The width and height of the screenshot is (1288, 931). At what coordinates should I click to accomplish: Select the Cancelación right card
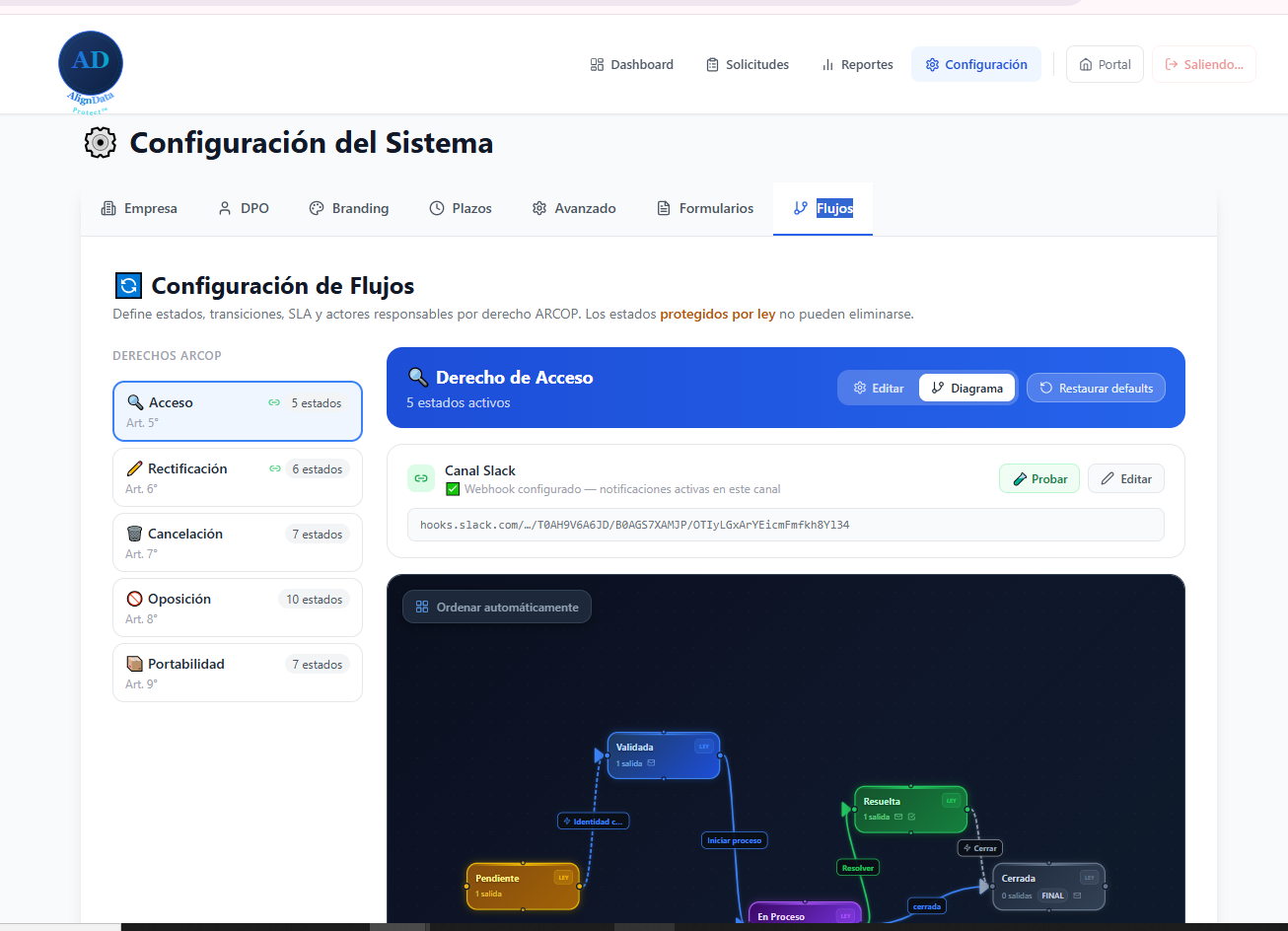(238, 542)
